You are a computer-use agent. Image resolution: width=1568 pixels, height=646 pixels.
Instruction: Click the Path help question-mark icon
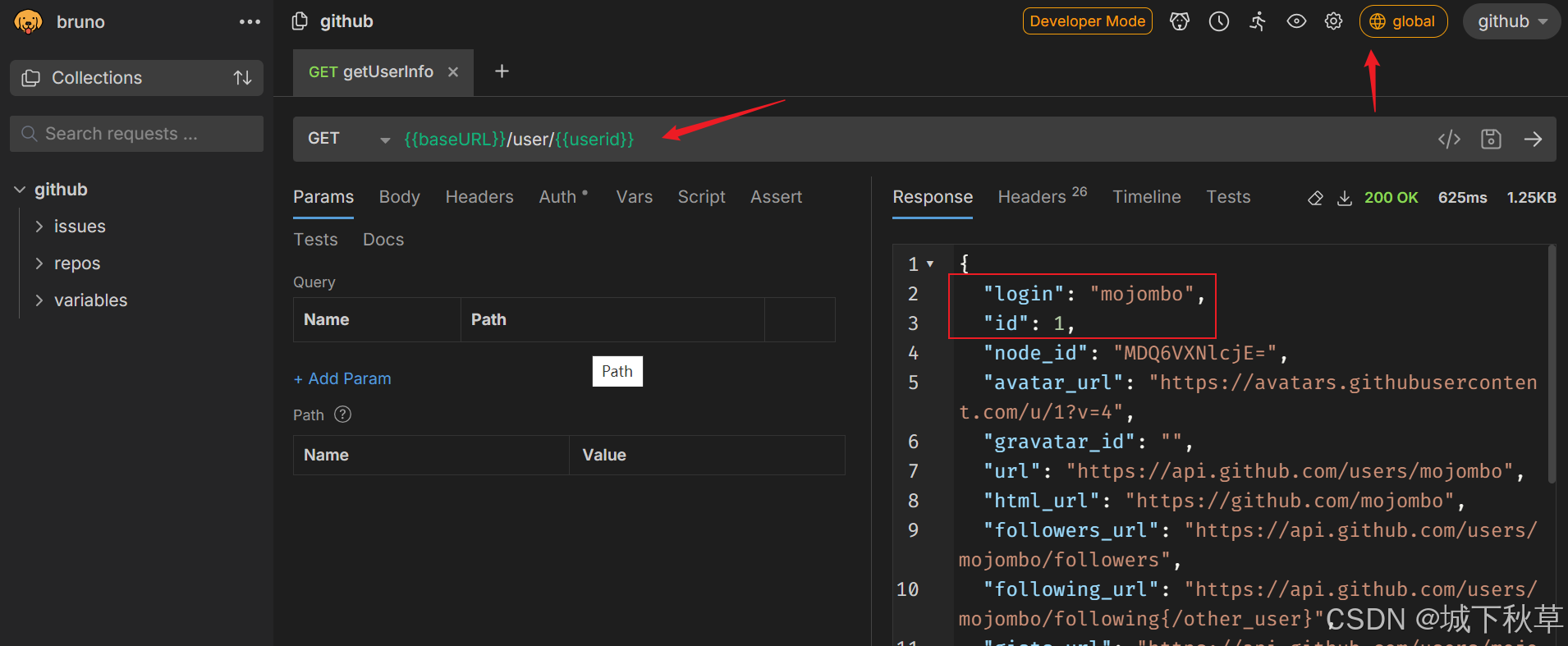coord(343,415)
